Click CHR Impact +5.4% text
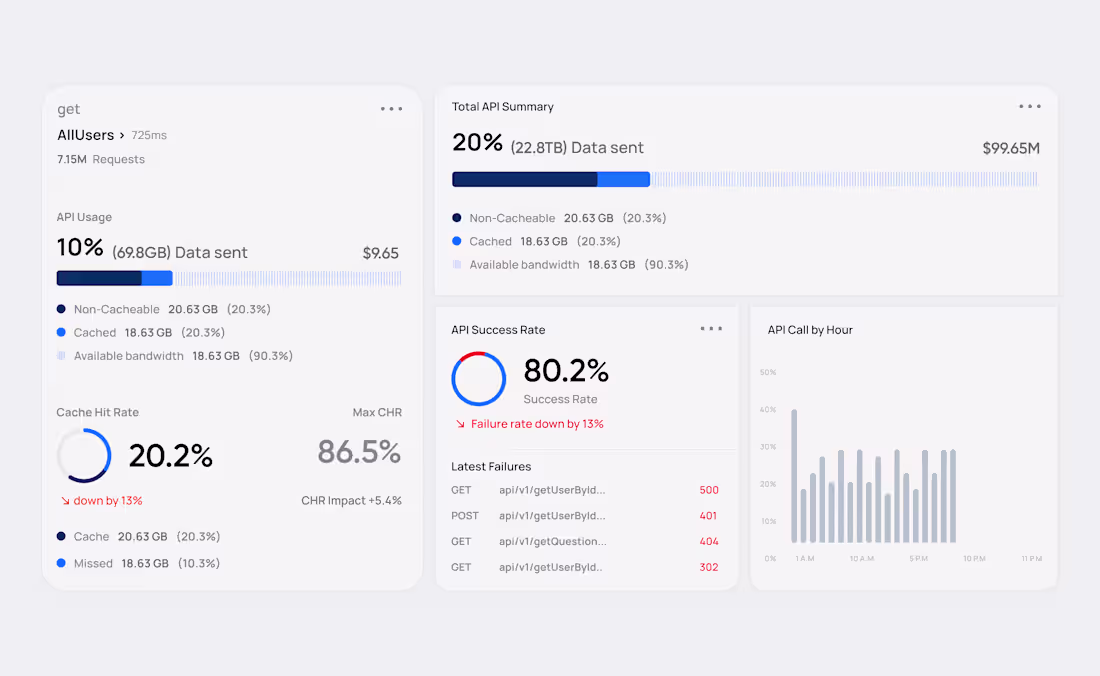 tap(351, 501)
